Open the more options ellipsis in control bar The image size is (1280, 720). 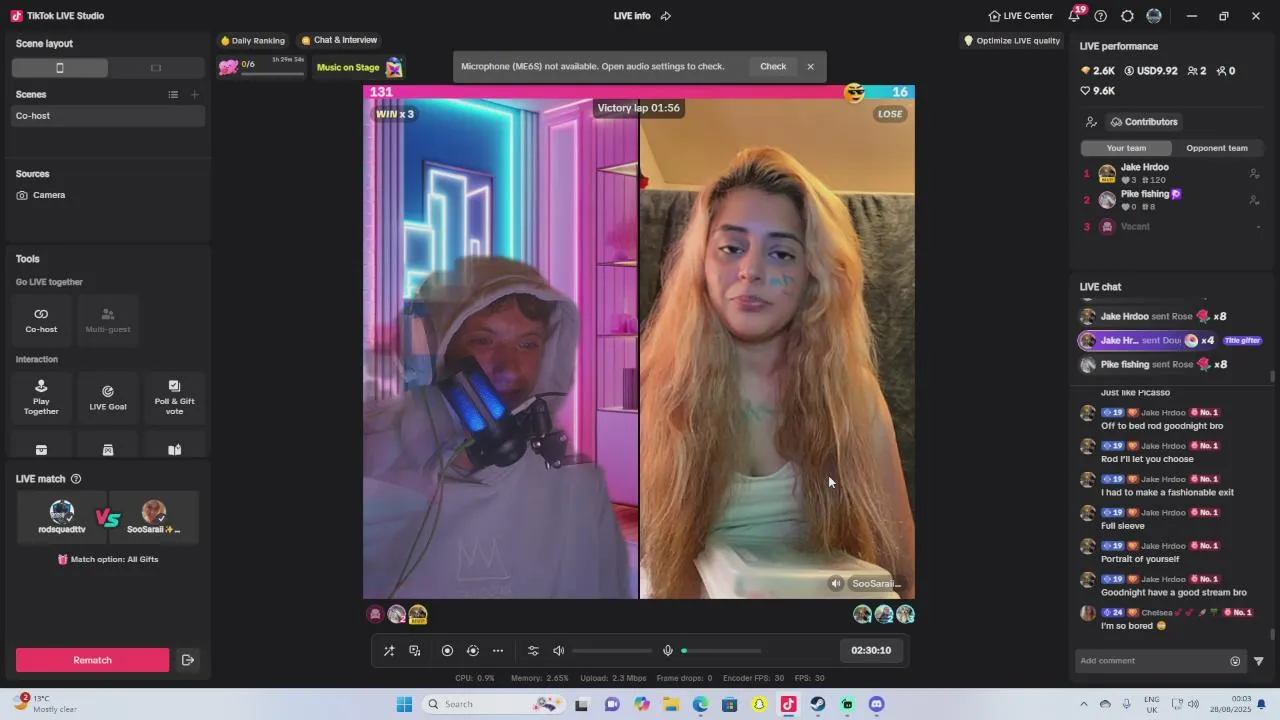coord(498,651)
